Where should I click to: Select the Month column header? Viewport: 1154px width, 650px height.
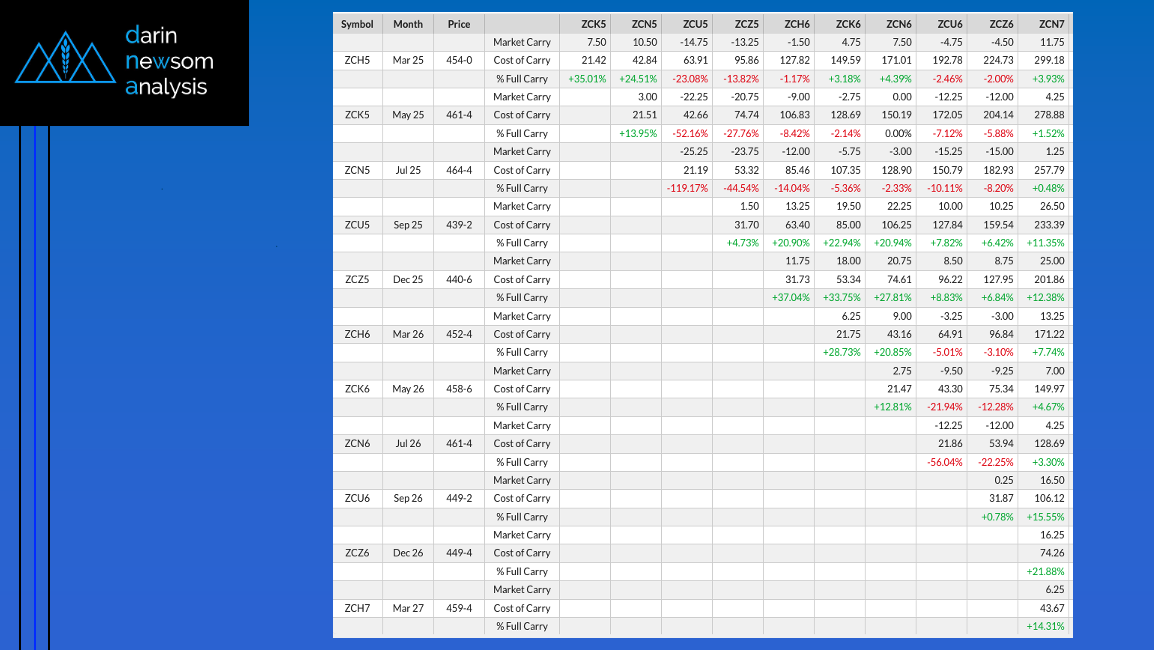point(408,24)
